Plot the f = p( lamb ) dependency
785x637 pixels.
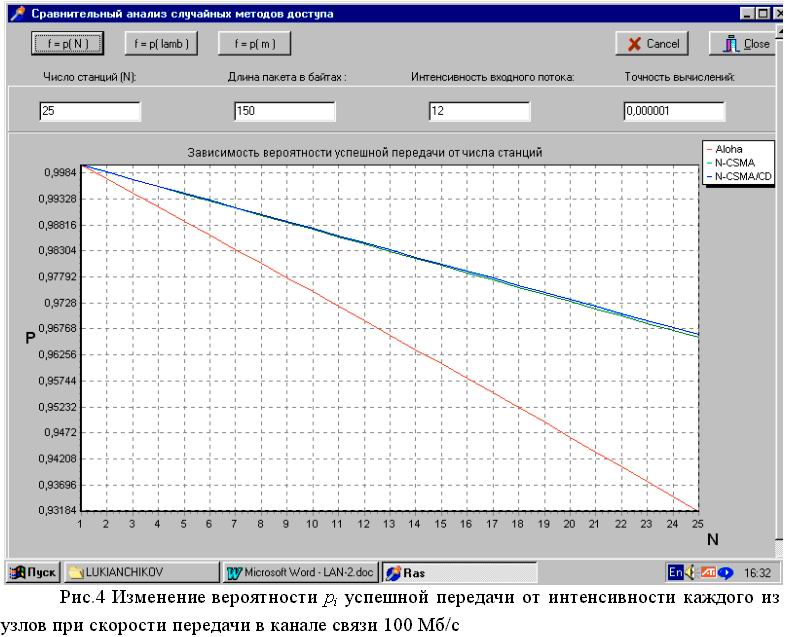pos(161,44)
